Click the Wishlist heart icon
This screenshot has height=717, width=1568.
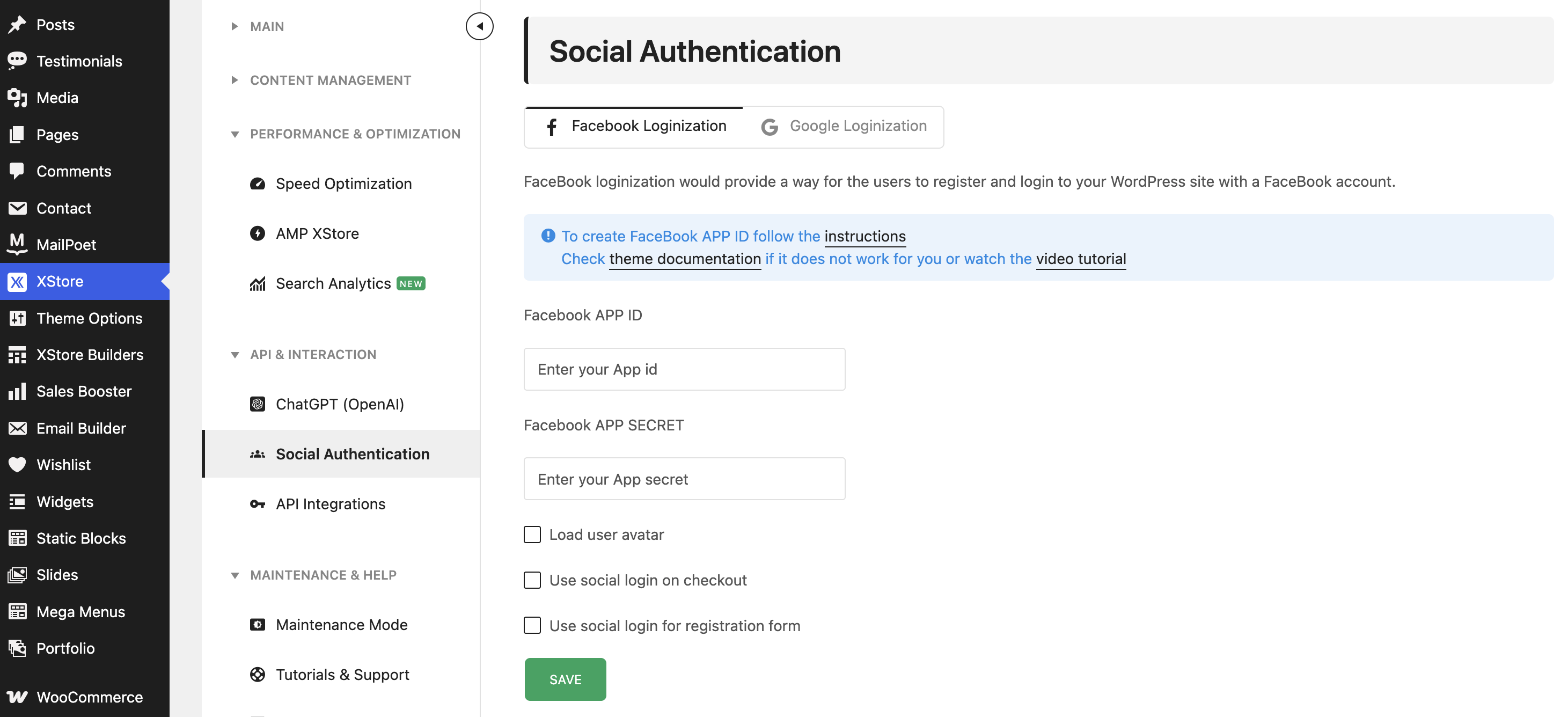[17, 465]
